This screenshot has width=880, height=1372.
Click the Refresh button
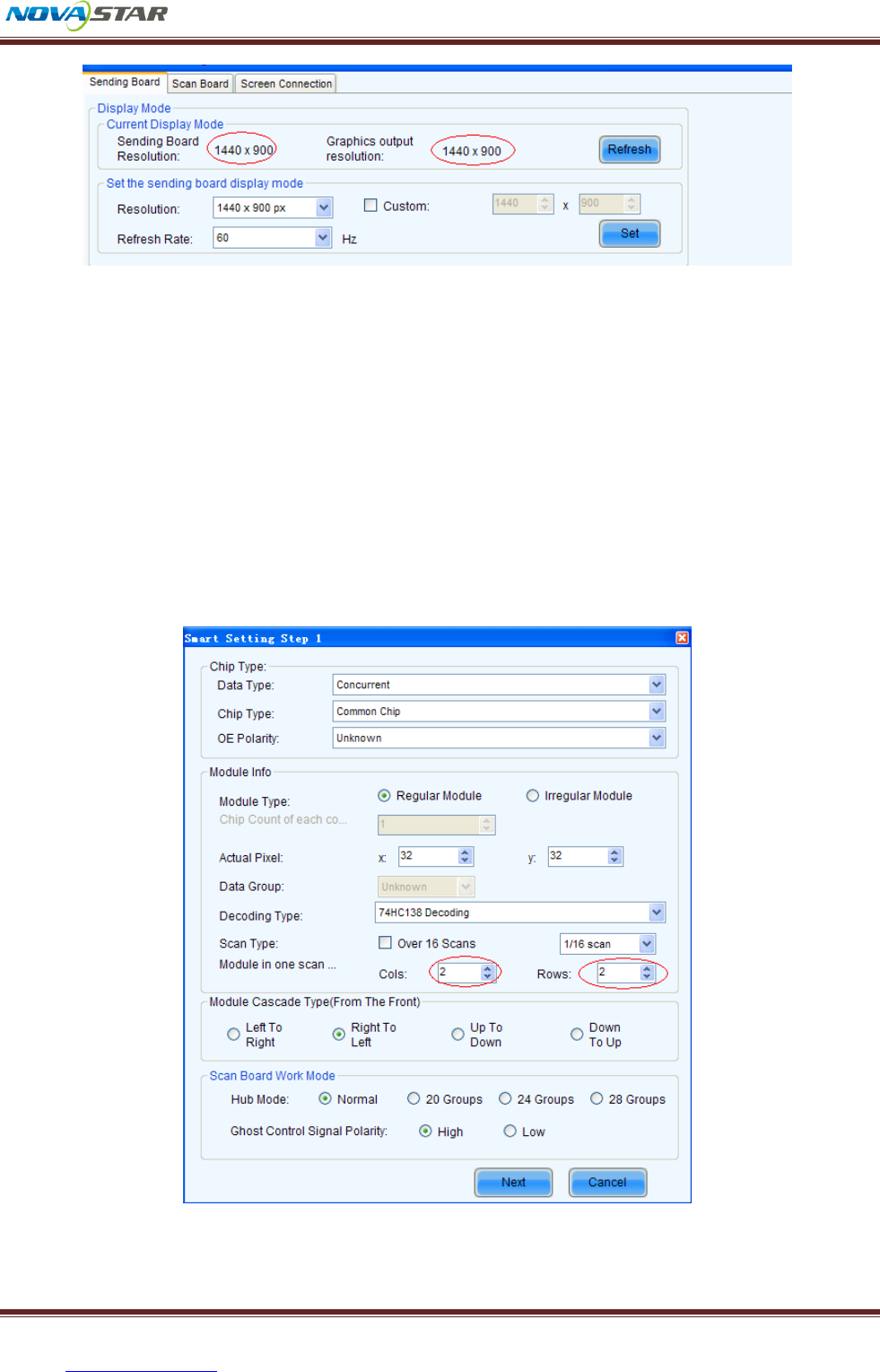point(629,150)
